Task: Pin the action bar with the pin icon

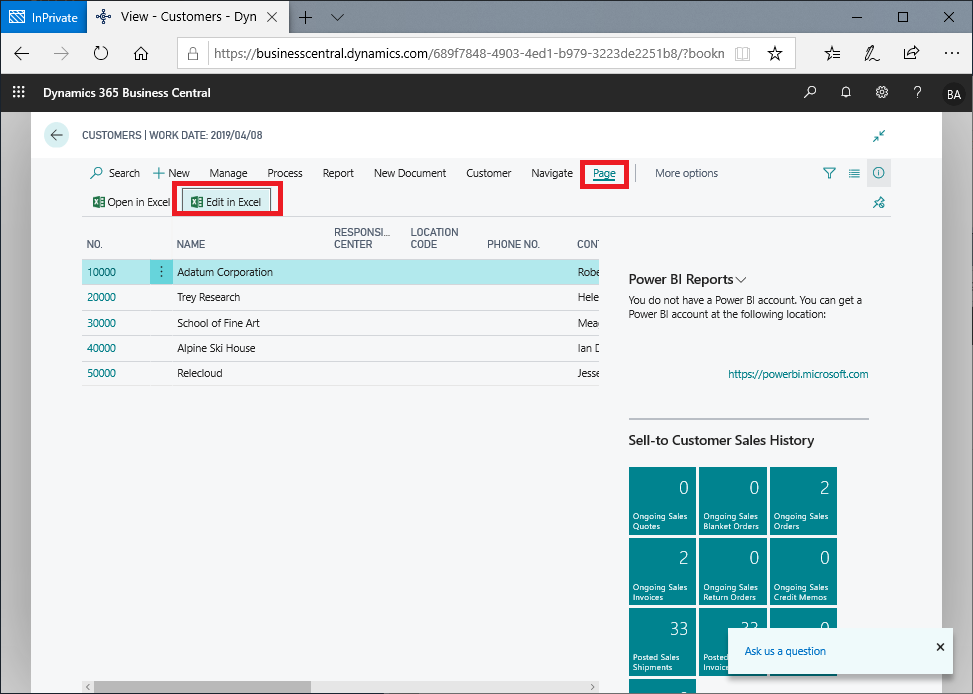Action: pos(879,202)
